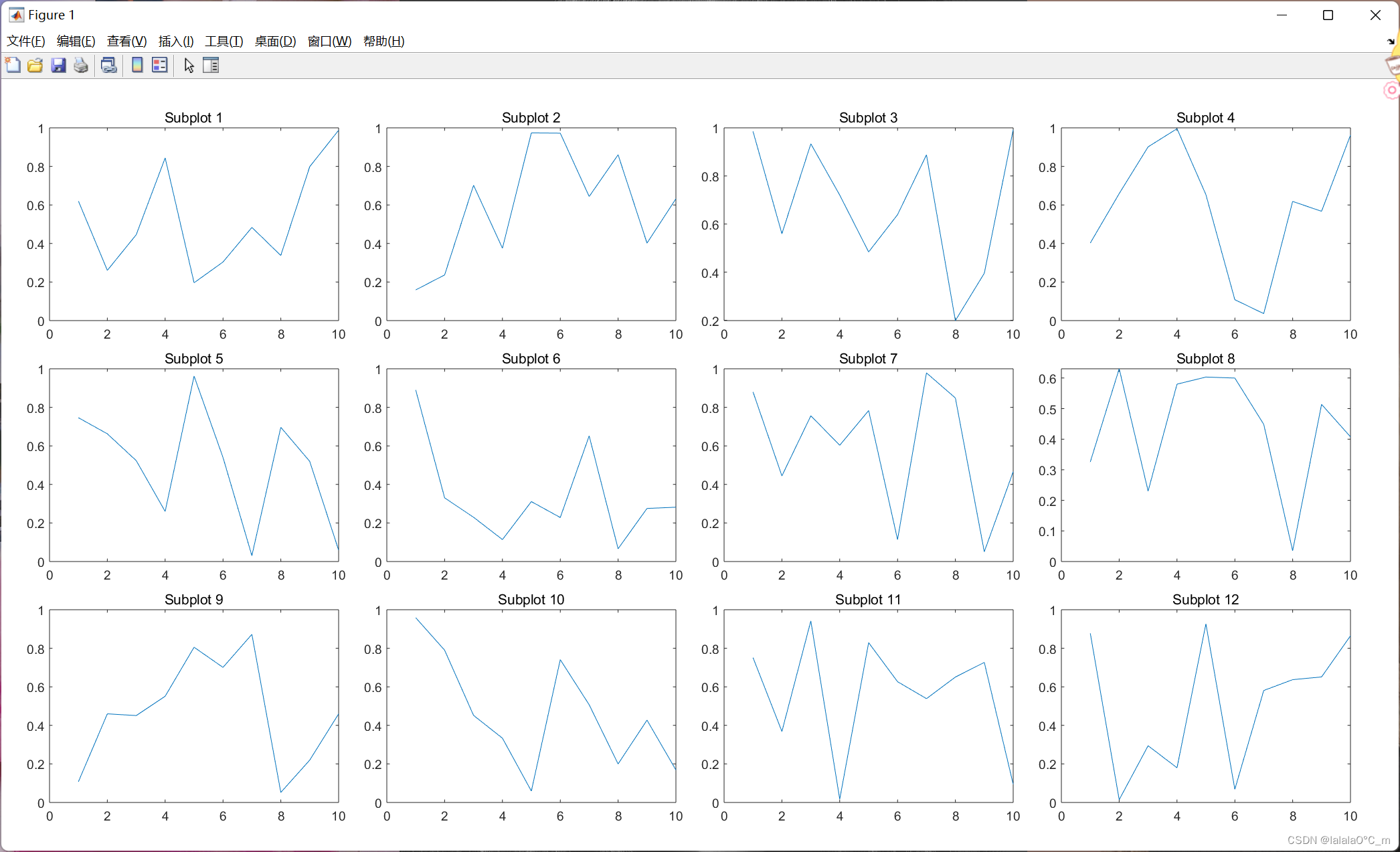Screen dimensions: 1400x852
Task: Select the Subplot 11 title text
Action: coord(869,600)
